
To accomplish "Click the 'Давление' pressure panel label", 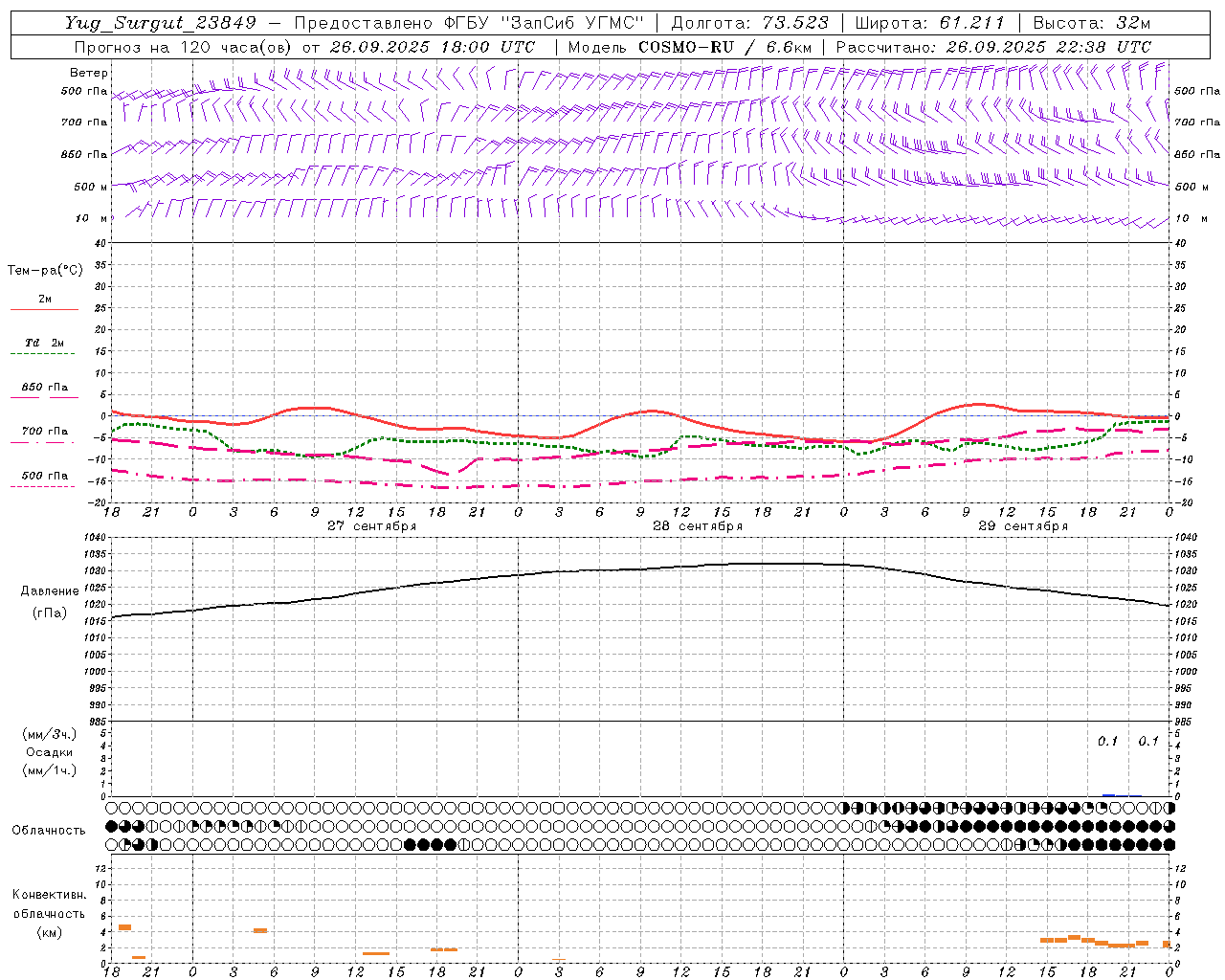I will pyautogui.click(x=50, y=591).
